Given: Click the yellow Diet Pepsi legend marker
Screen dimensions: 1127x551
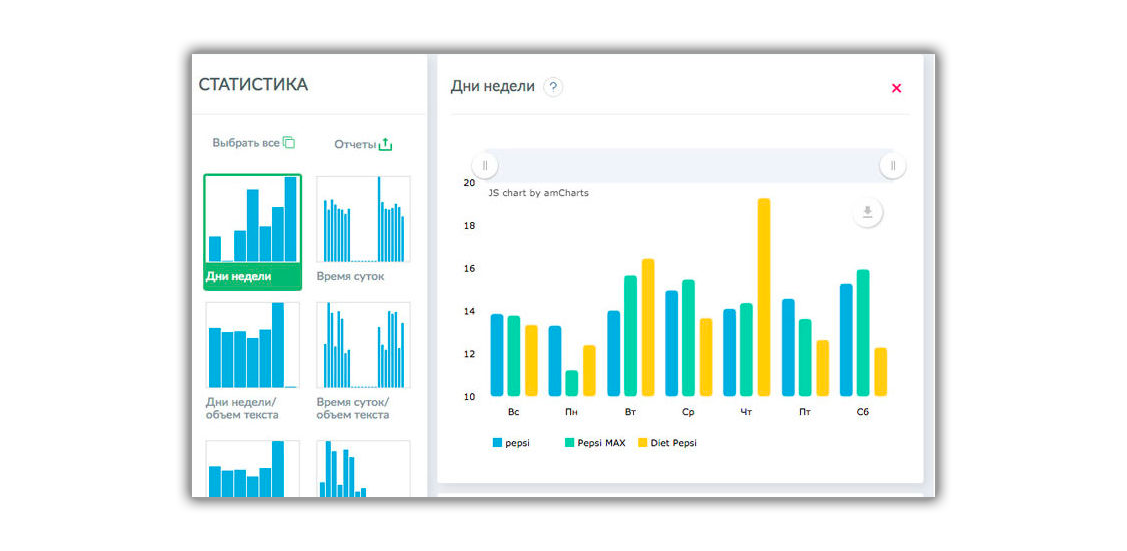Looking at the screenshot, I should [643, 443].
